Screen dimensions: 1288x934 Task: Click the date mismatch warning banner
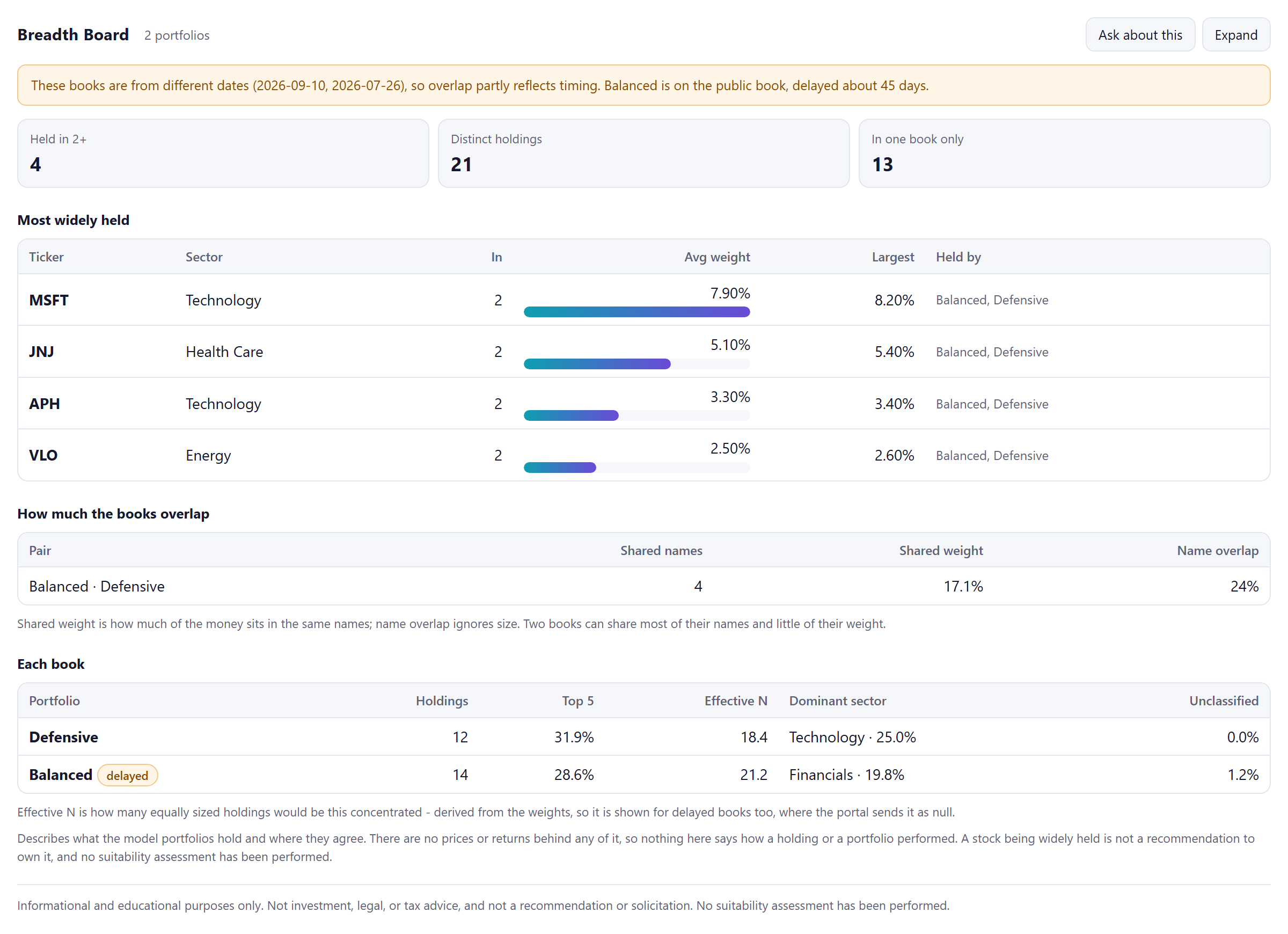tap(643, 85)
